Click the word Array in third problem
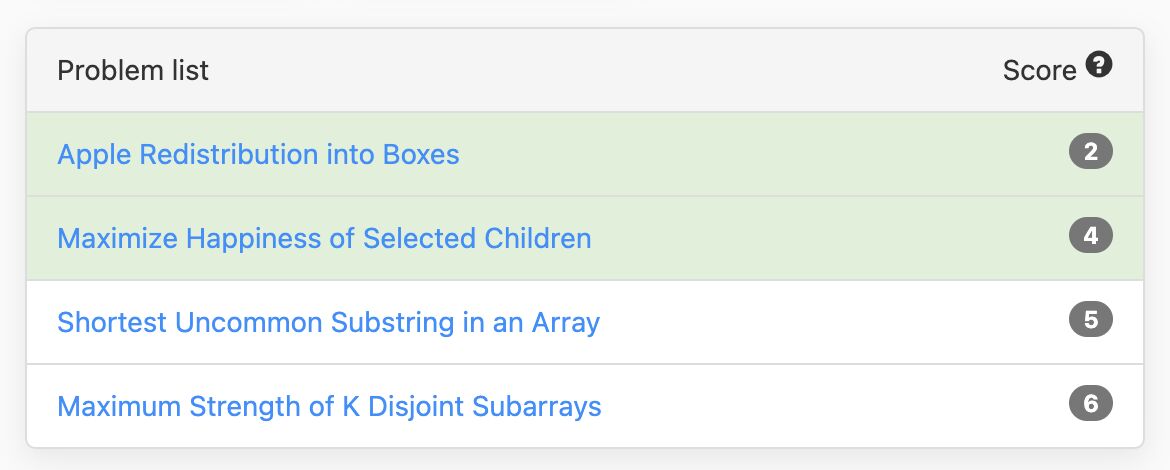 pos(566,324)
